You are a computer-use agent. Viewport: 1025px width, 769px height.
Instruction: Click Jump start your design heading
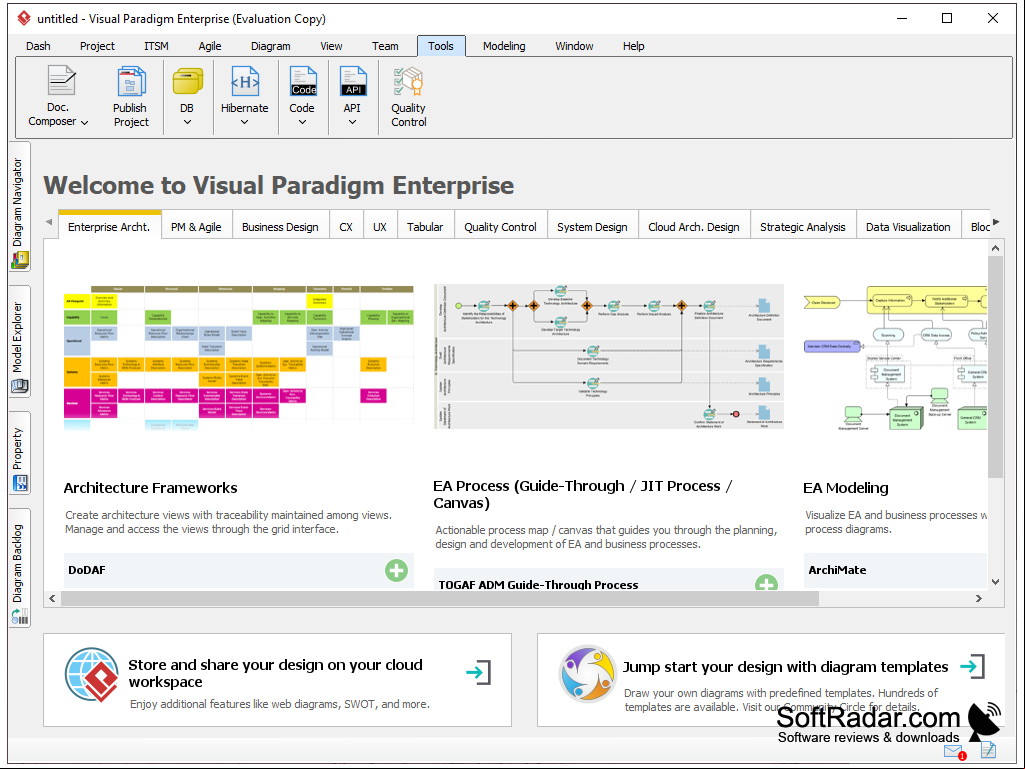(x=785, y=666)
